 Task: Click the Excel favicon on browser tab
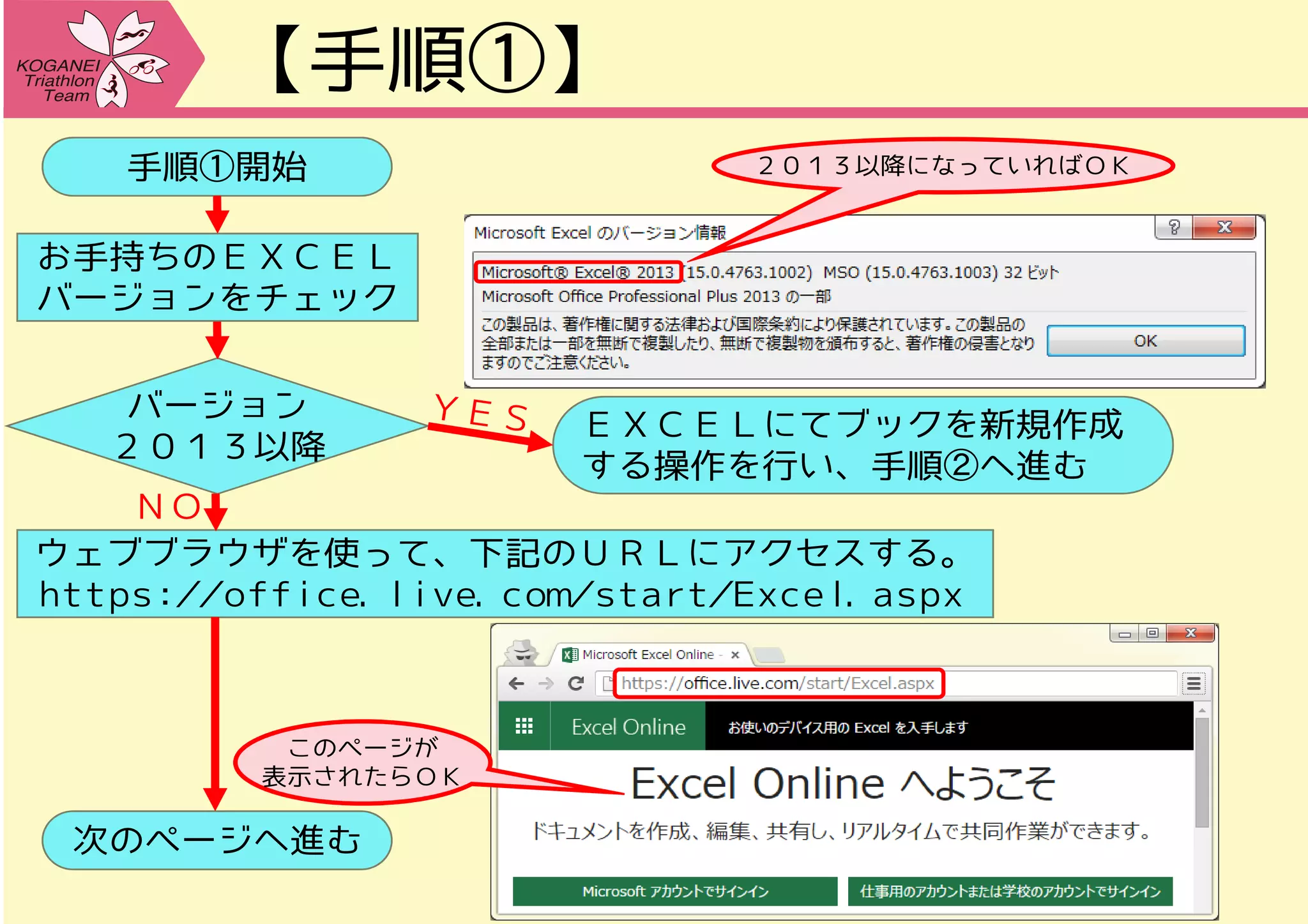(x=570, y=655)
